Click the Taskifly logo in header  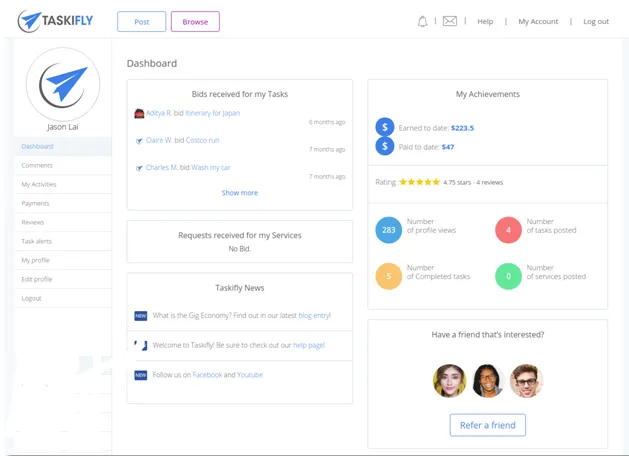tap(55, 21)
